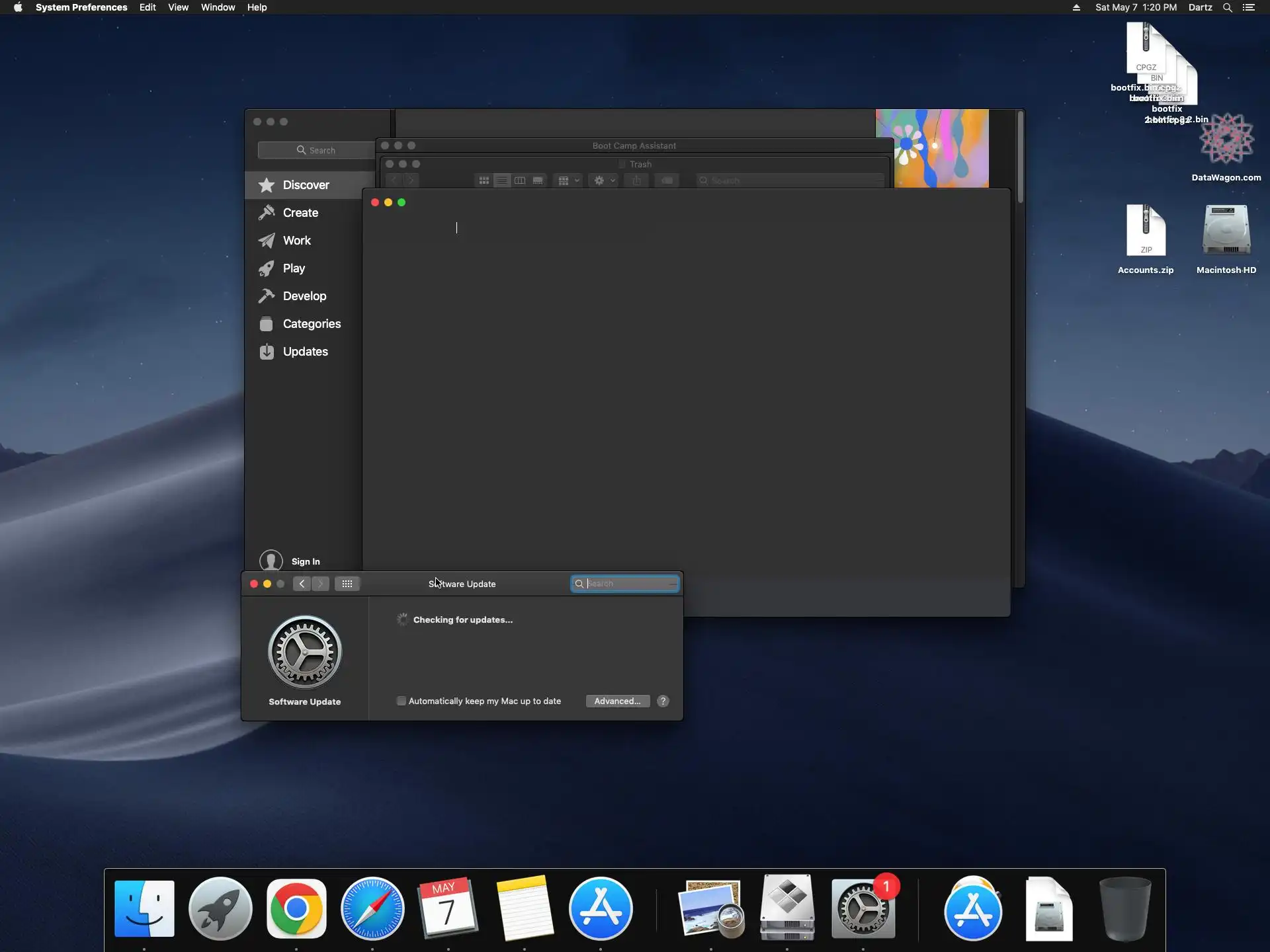
Task: Open the Discover section in App Store sidebar
Action: 305,185
